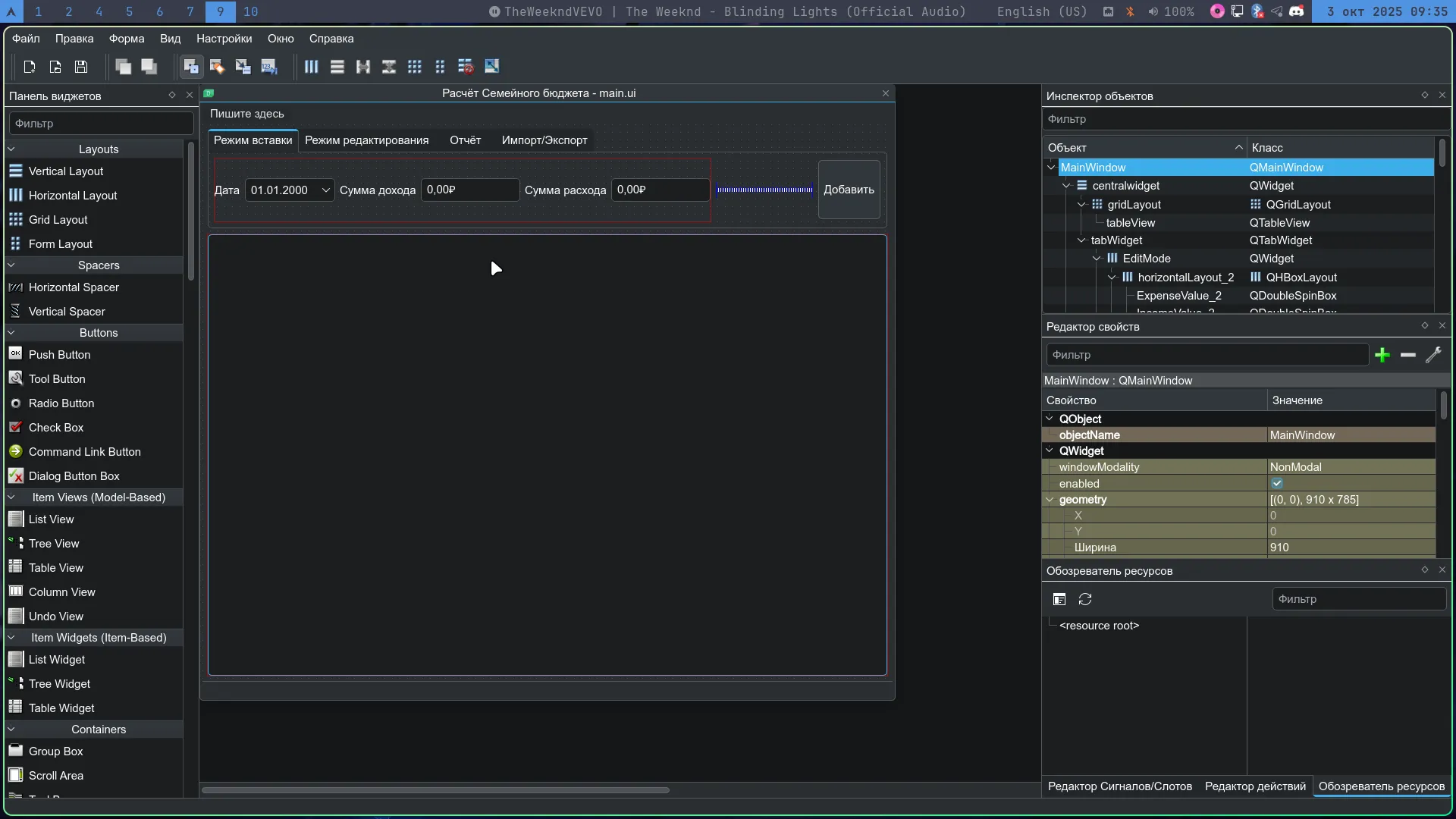Apply Lay Out Horizontally from toolbar
Screen dimensions: 1456x819
tap(312, 67)
